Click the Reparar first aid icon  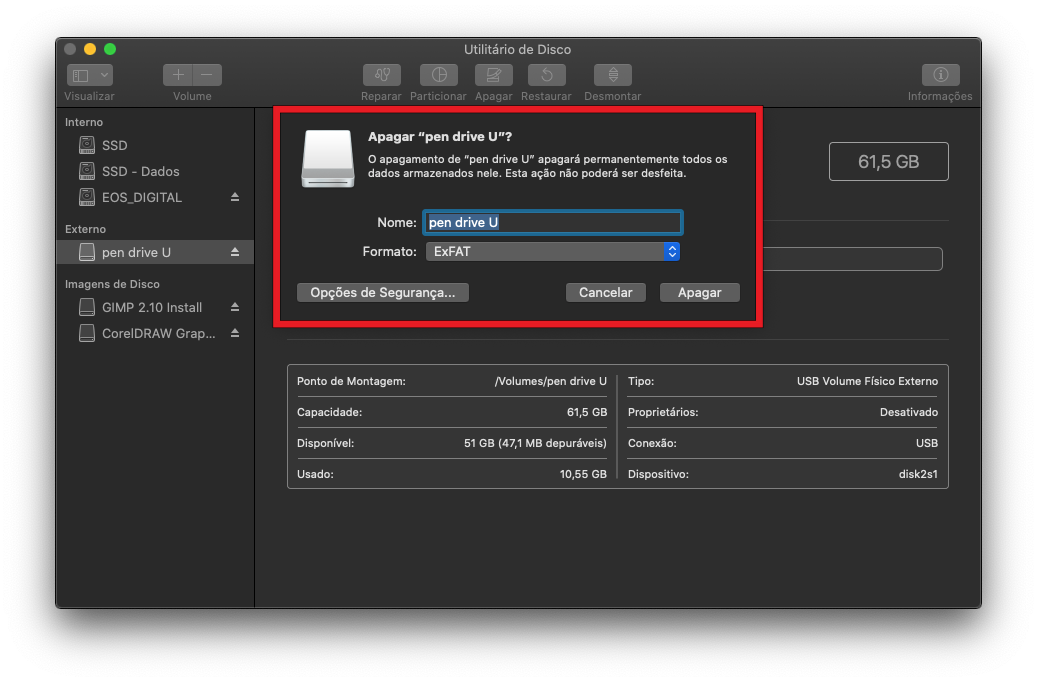coord(381,75)
